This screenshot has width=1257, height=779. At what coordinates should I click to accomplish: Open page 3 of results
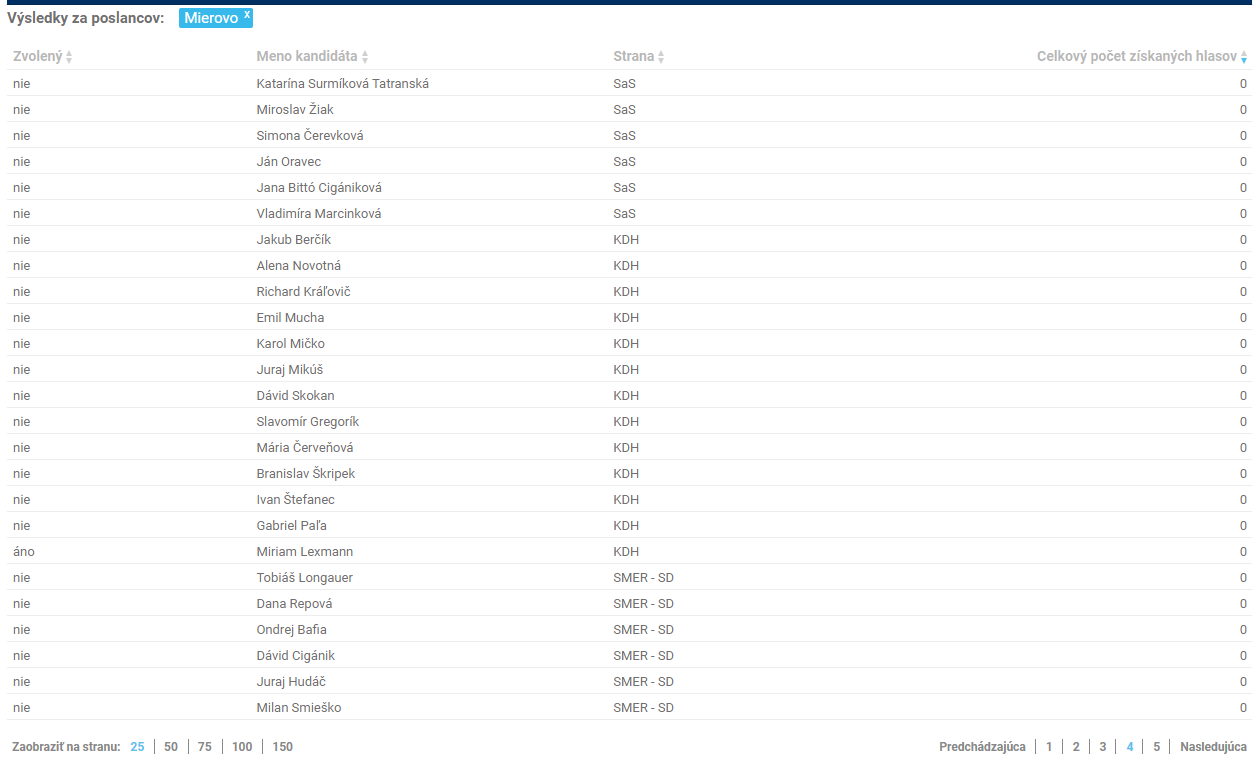[1103, 747]
